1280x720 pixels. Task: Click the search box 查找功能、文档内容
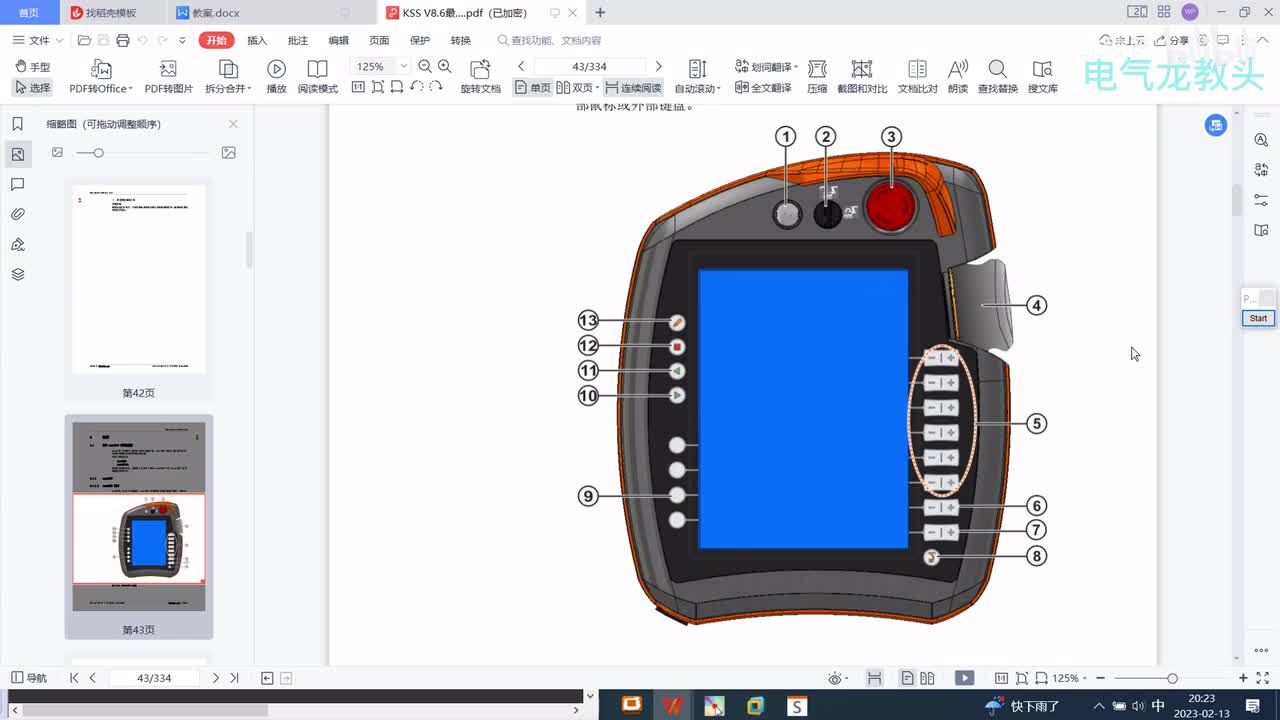pos(550,40)
